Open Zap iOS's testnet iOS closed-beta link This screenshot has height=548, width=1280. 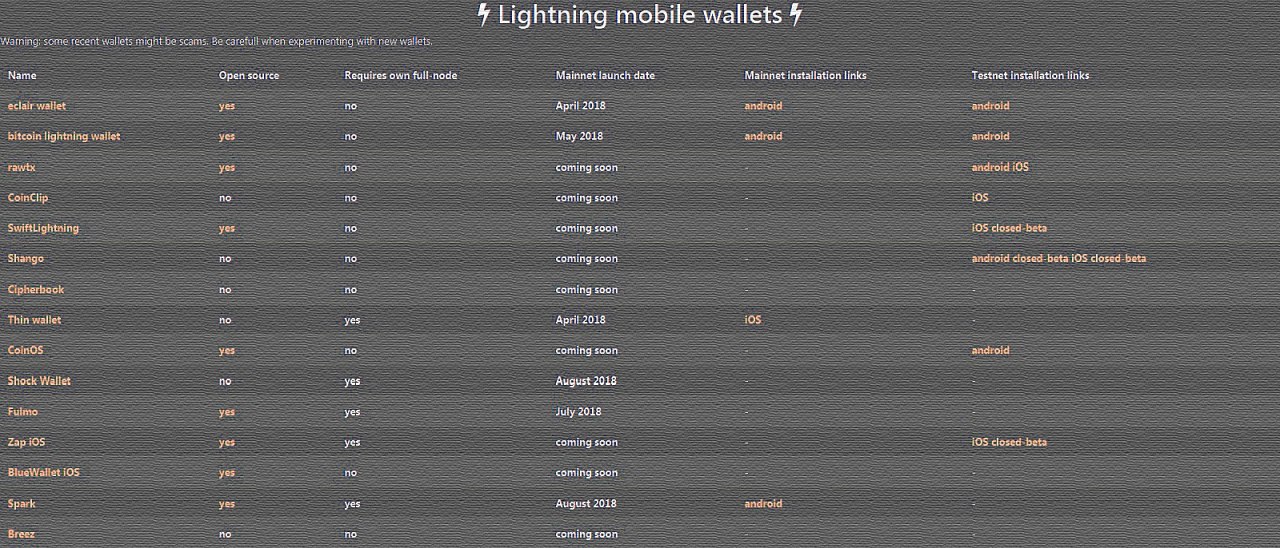(1010, 442)
